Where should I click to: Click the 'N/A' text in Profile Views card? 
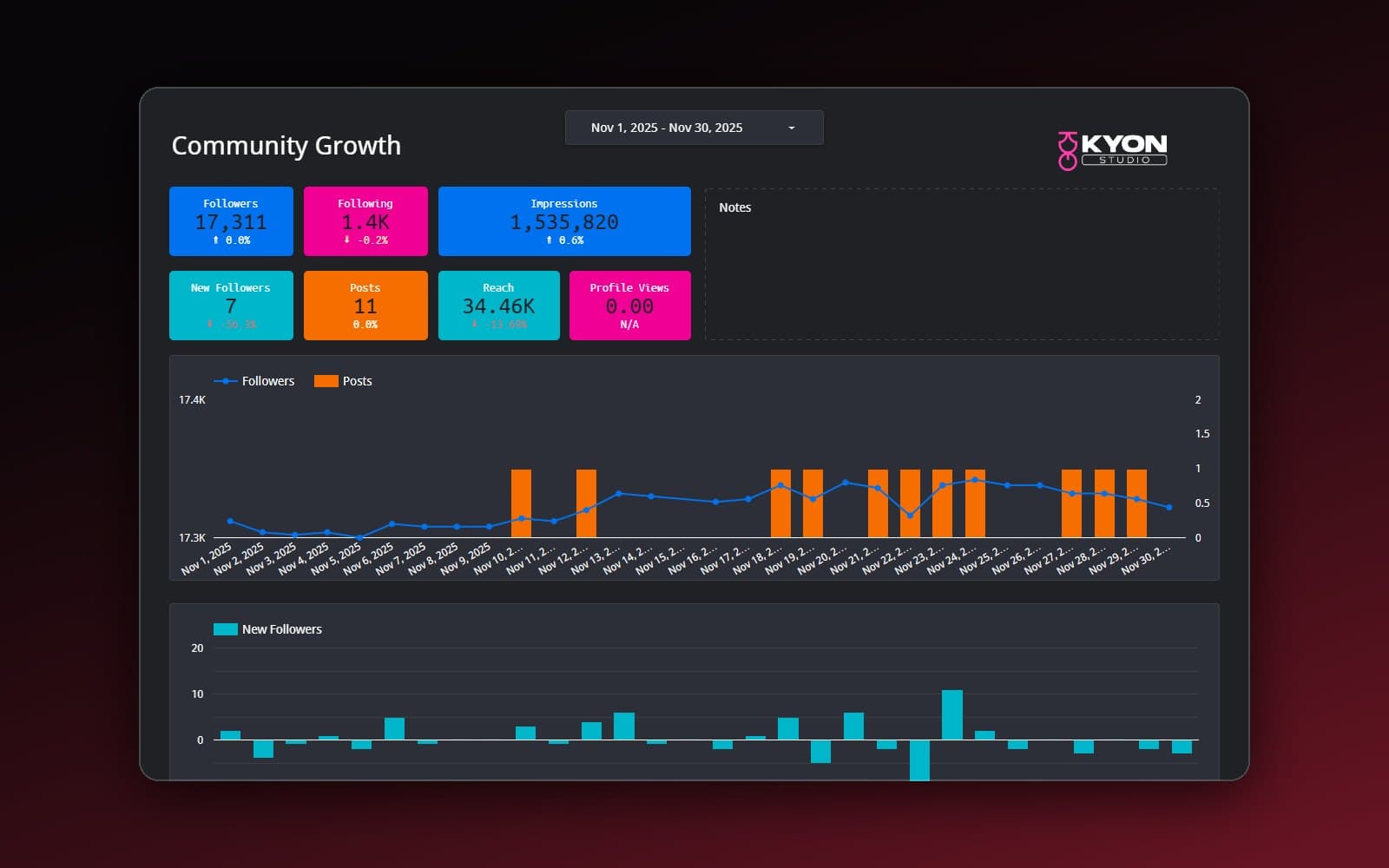click(x=629, y=325)
